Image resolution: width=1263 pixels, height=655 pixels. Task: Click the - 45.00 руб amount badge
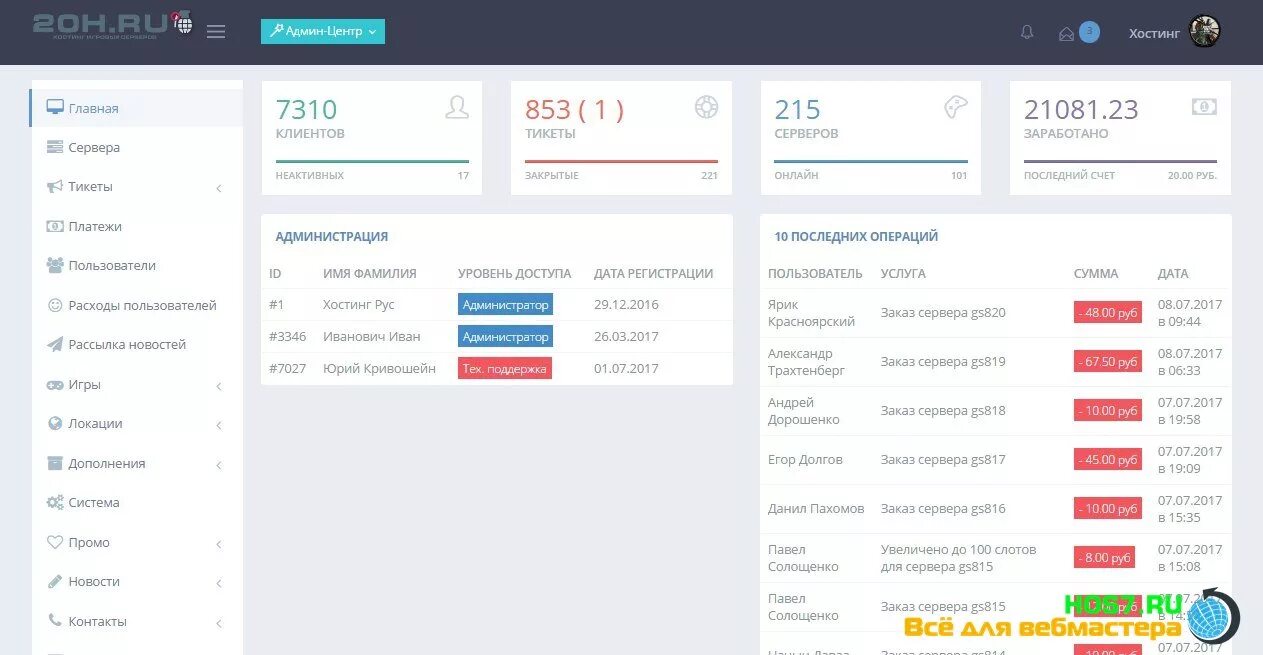(1108, 460)
